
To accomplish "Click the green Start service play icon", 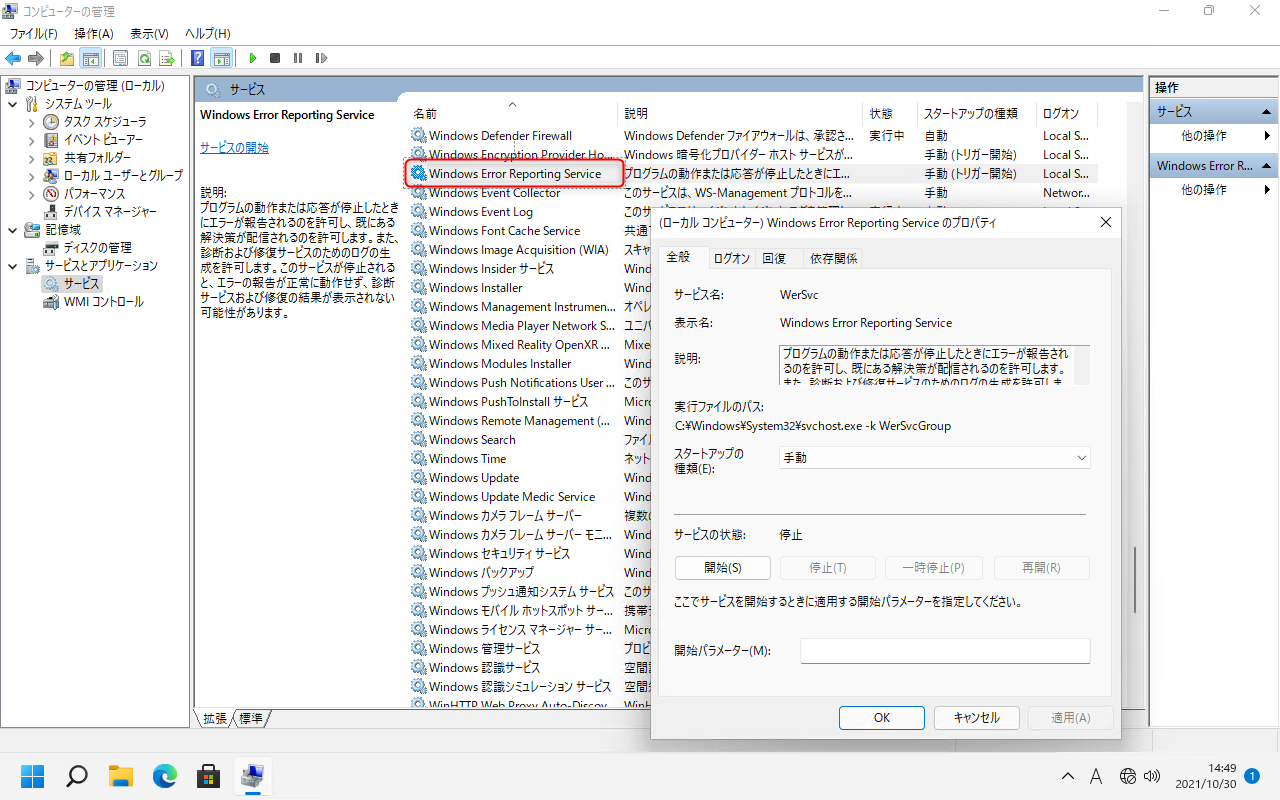I will pos(253,58).
